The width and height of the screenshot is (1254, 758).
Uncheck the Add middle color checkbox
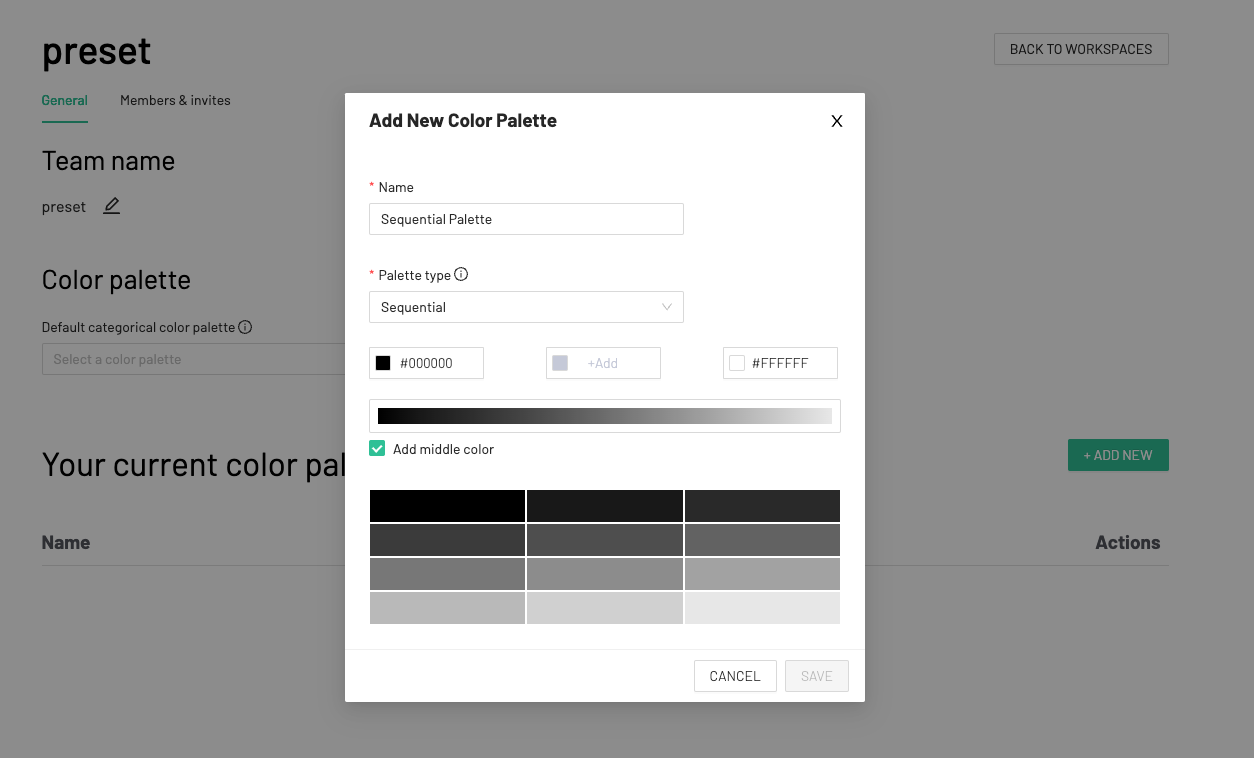[377, 448]
